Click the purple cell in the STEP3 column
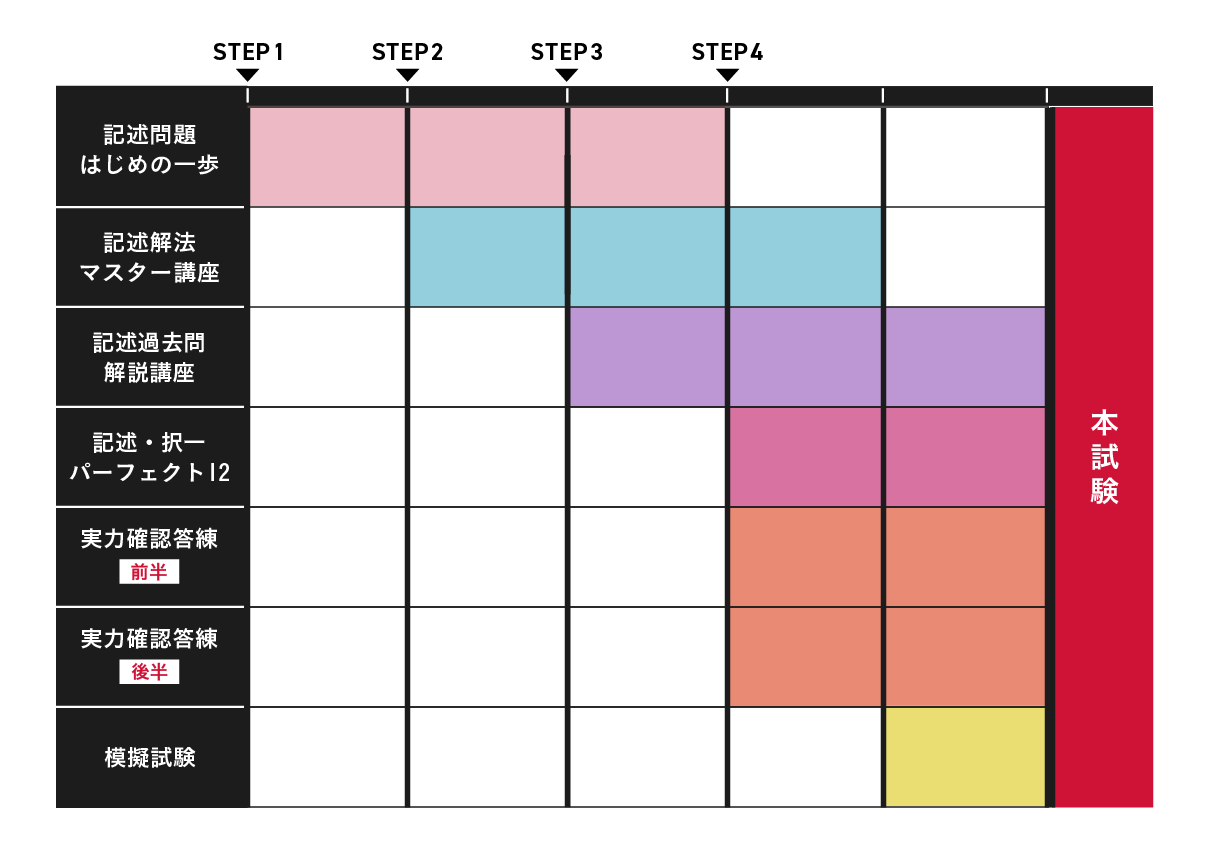The width and height of the screenshot is (1208, 848). pos(647,357)
